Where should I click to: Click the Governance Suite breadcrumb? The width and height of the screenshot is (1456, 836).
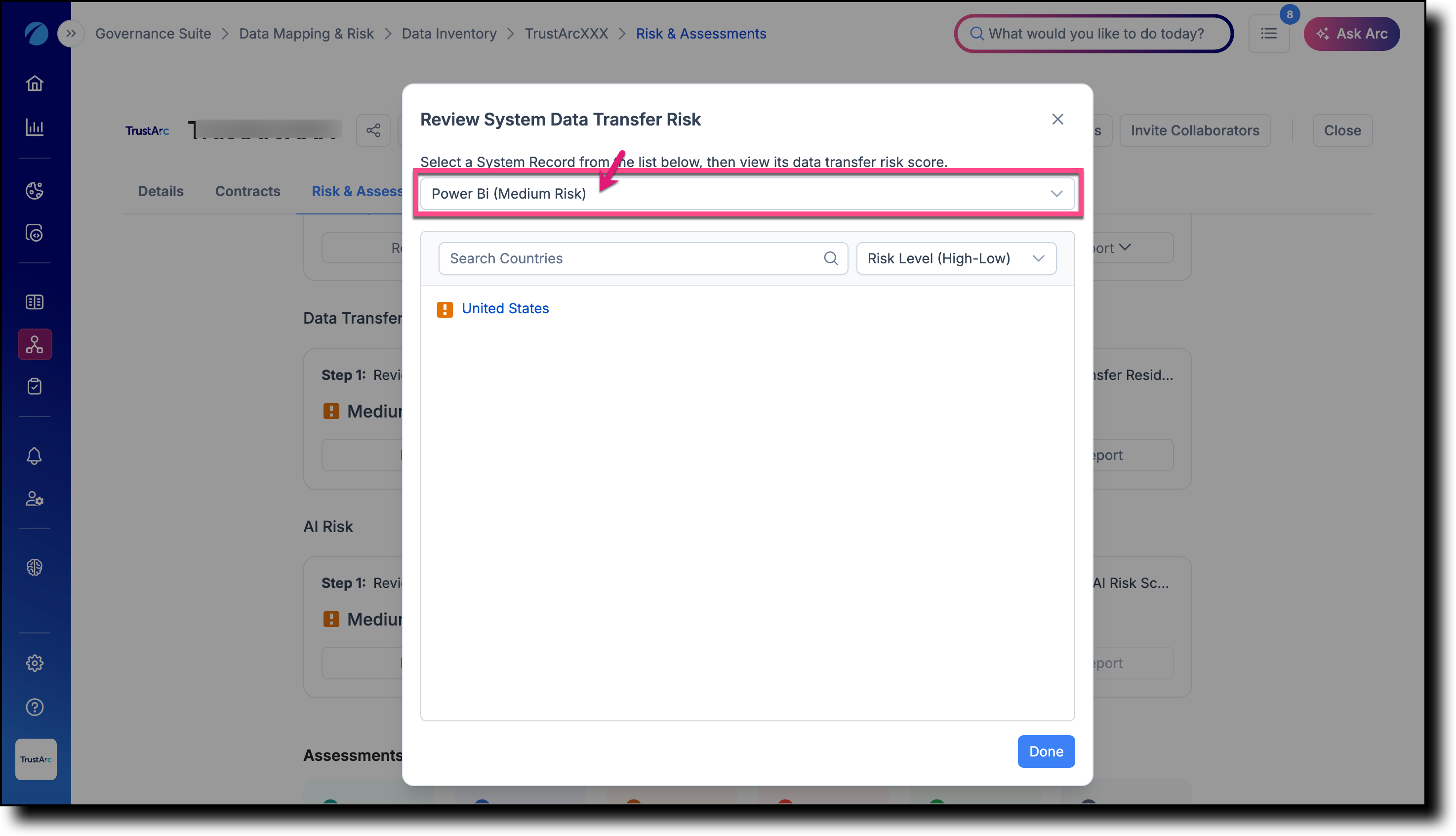[x=153, y=34]
